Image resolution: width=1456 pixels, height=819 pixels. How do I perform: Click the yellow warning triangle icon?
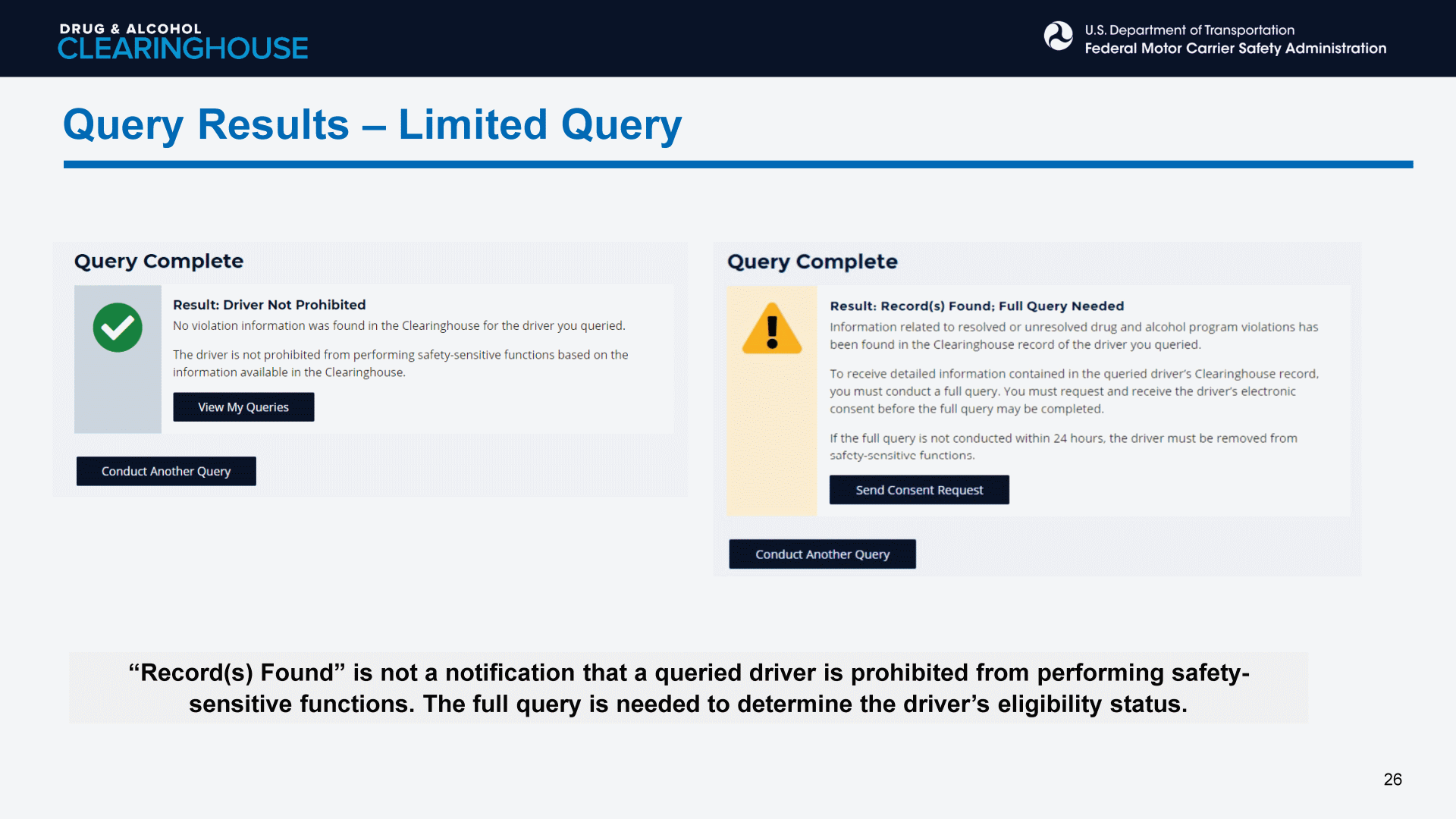pyautogui.click(x=772, y=330)
